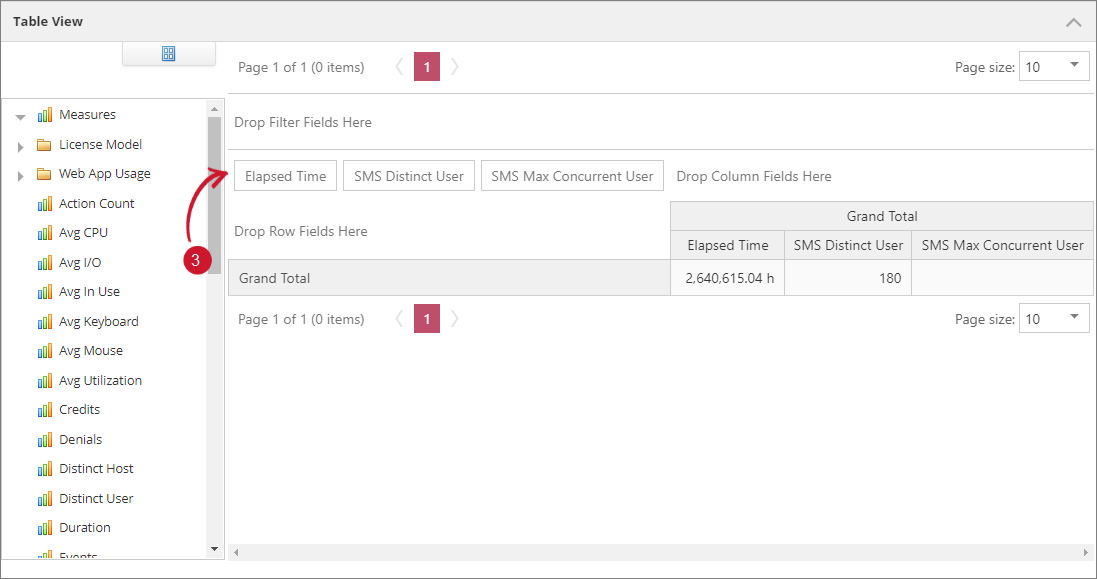This screenshot has height=579, width=1097.
Task: Click next page arrow in bottom pager
Action: [455, 319]
